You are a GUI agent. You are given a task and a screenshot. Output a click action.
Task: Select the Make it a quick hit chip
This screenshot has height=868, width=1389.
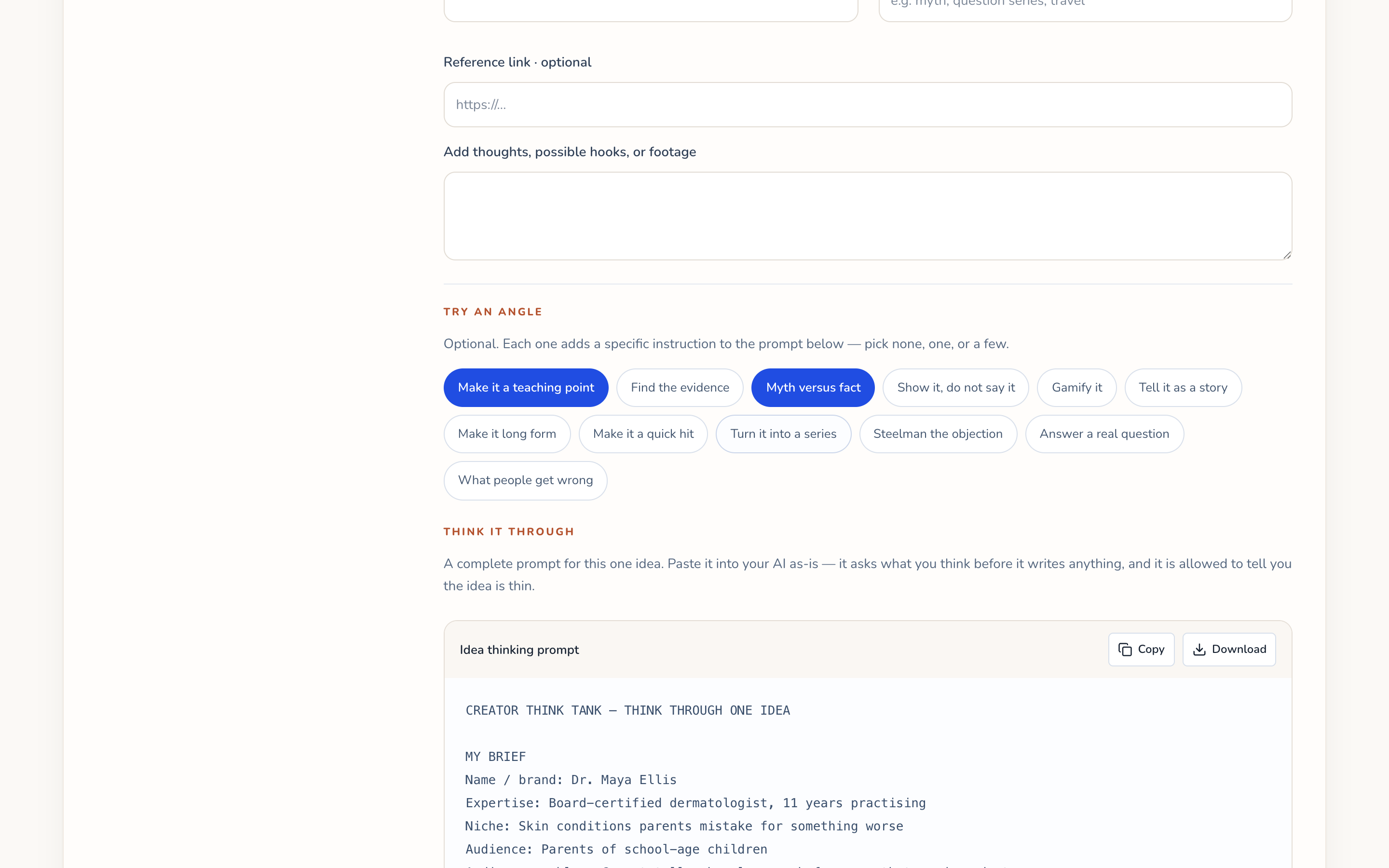coord(643,434)
